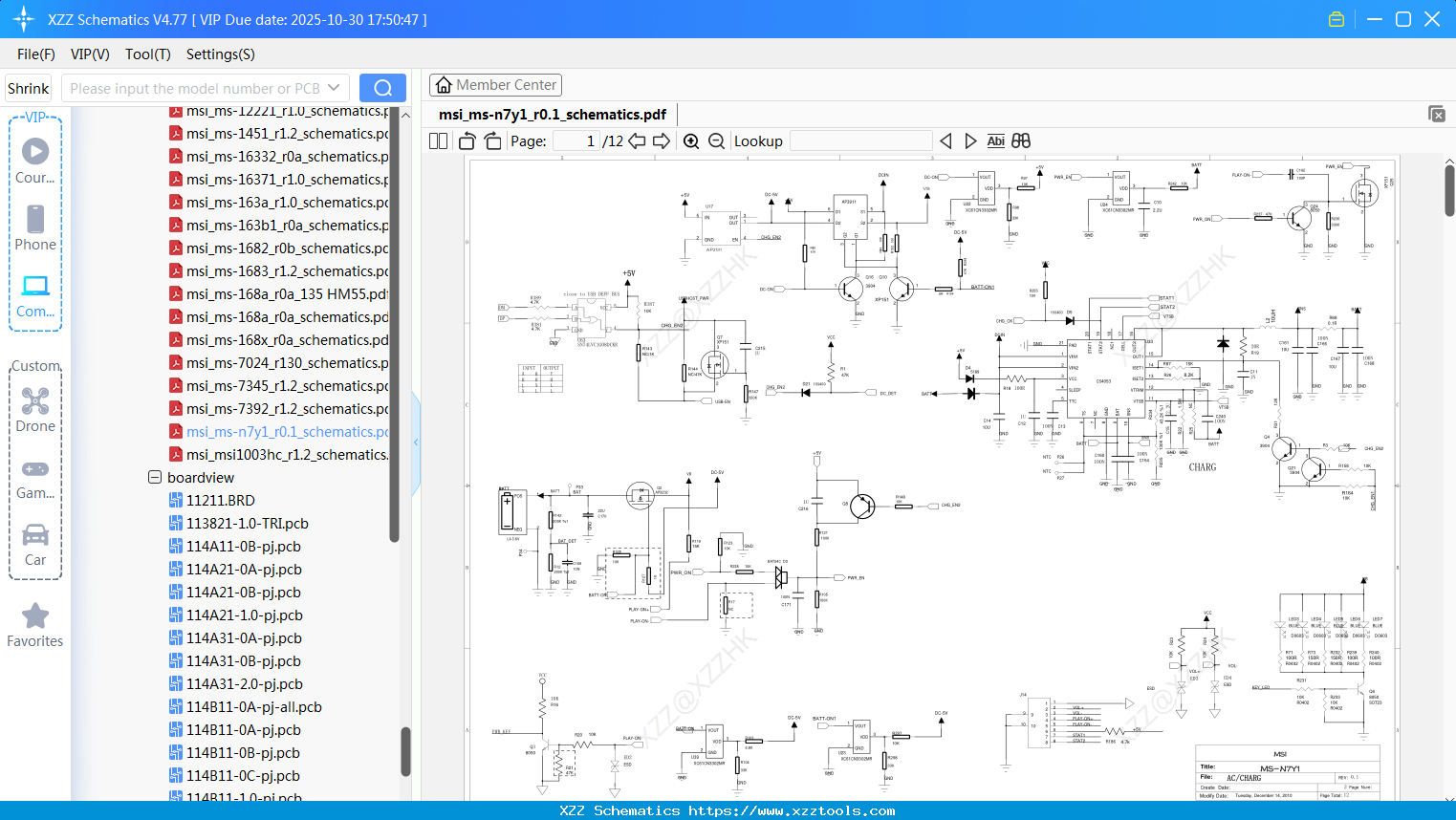1456x820 pixels.
Task: Open the Settings(S) menu
Action: tap(220, 54)
